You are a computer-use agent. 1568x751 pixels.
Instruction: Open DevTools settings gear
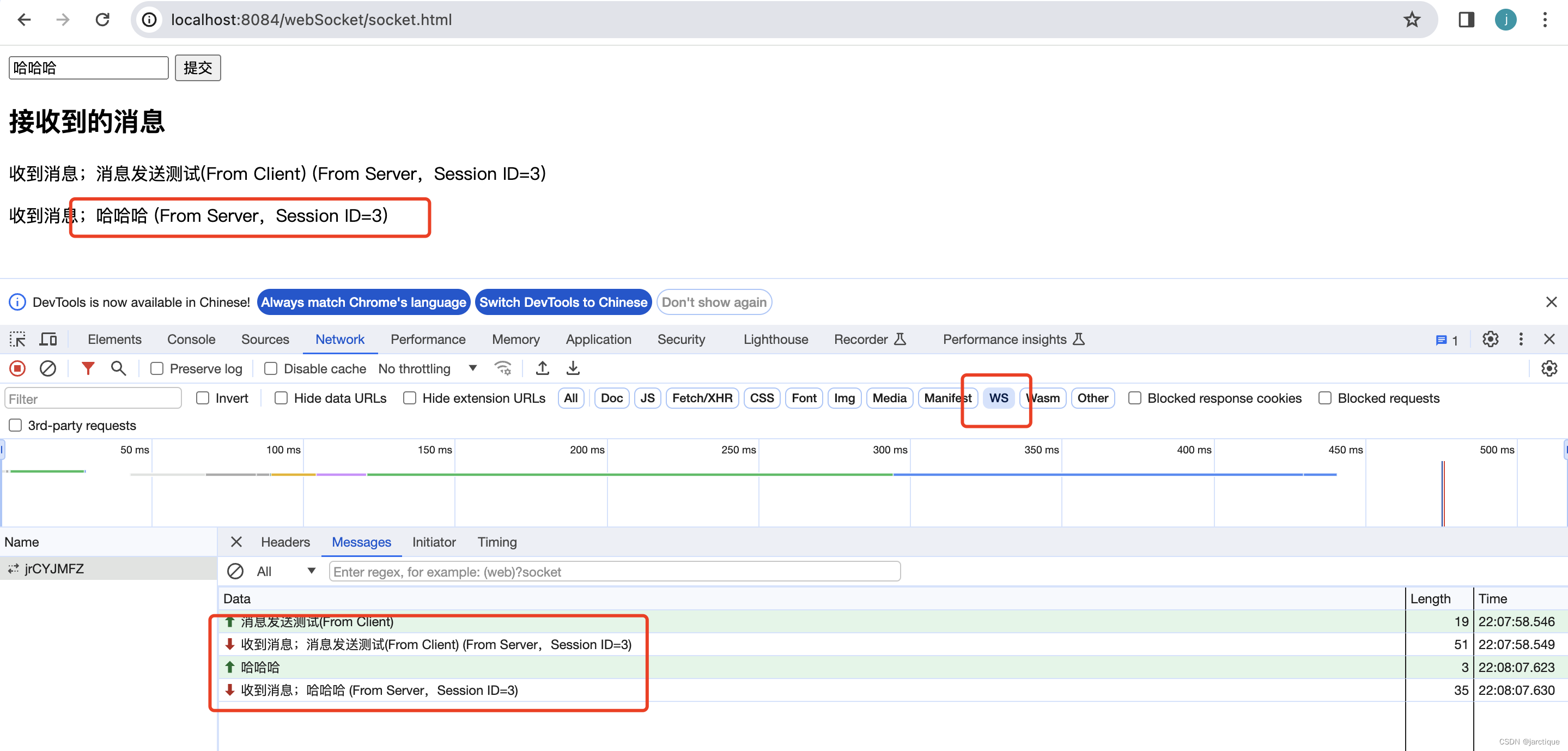click(1490, 340)
